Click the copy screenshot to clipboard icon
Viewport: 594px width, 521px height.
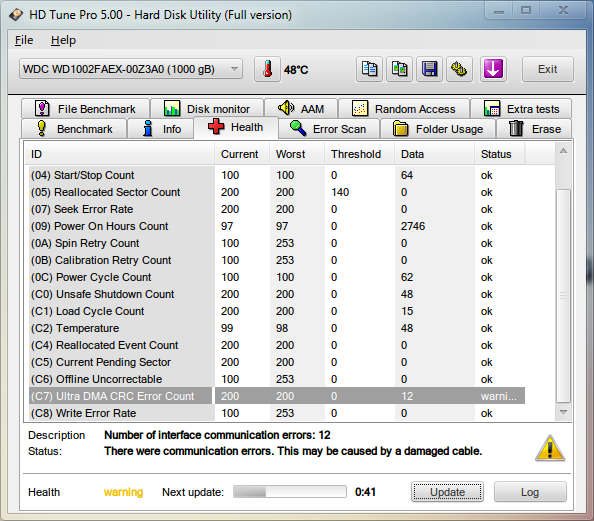[x=399, y=69]
